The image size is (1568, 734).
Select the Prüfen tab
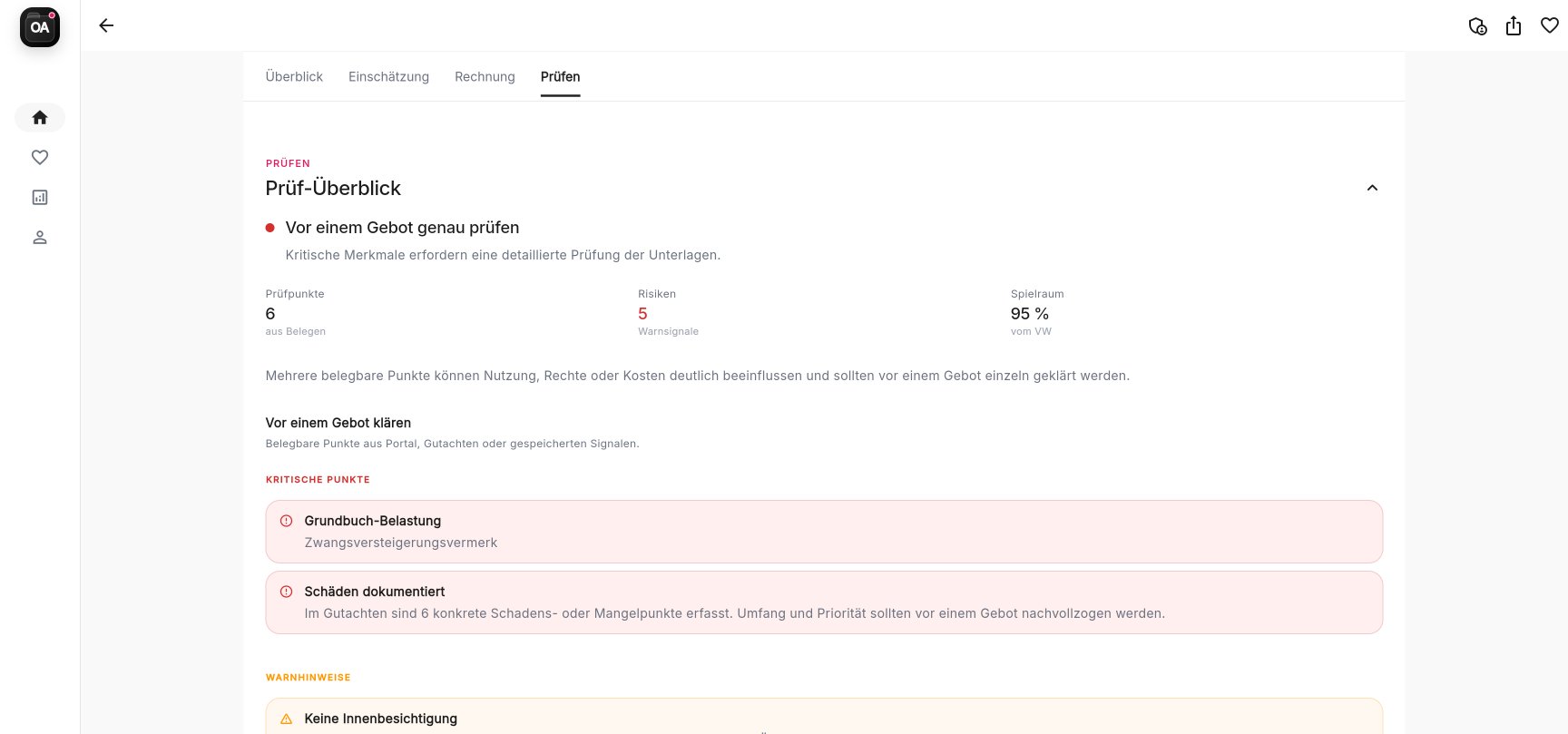point(560,77)
